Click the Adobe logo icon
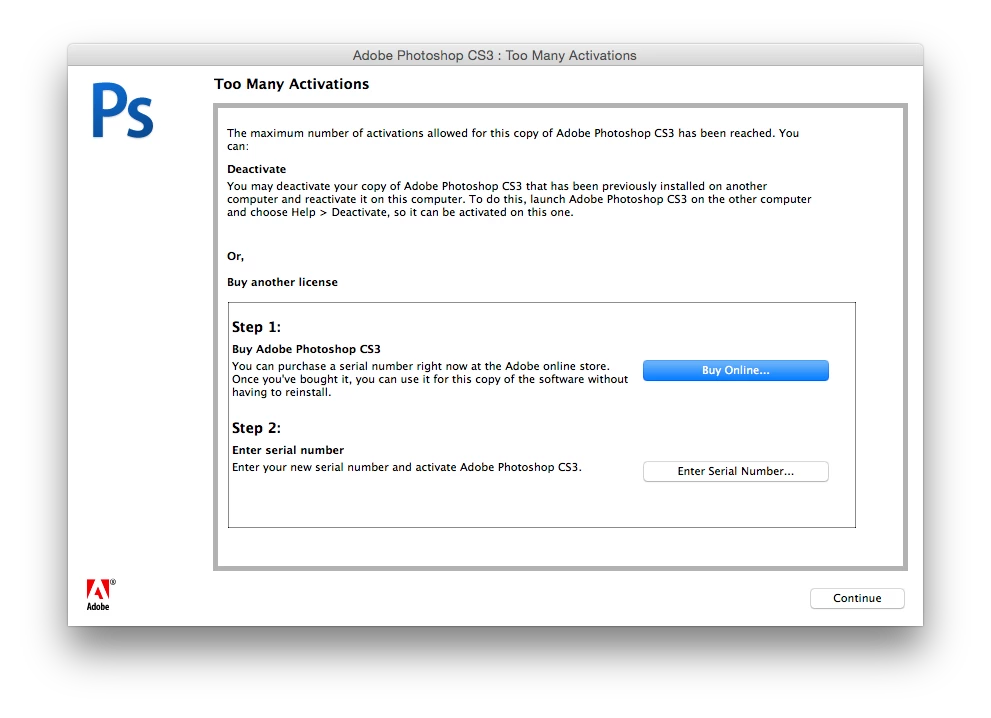This screenshot has height=718, width=991. (x=100, y=594)
